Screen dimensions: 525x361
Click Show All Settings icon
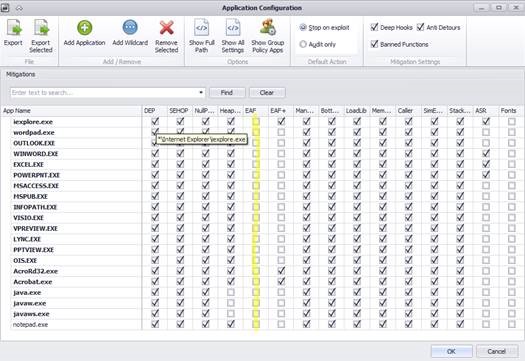pos(233,27)
